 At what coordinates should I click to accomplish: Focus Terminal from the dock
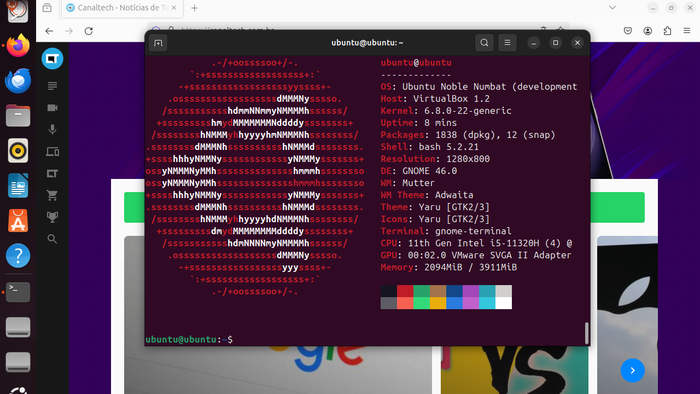pos(18,292)
